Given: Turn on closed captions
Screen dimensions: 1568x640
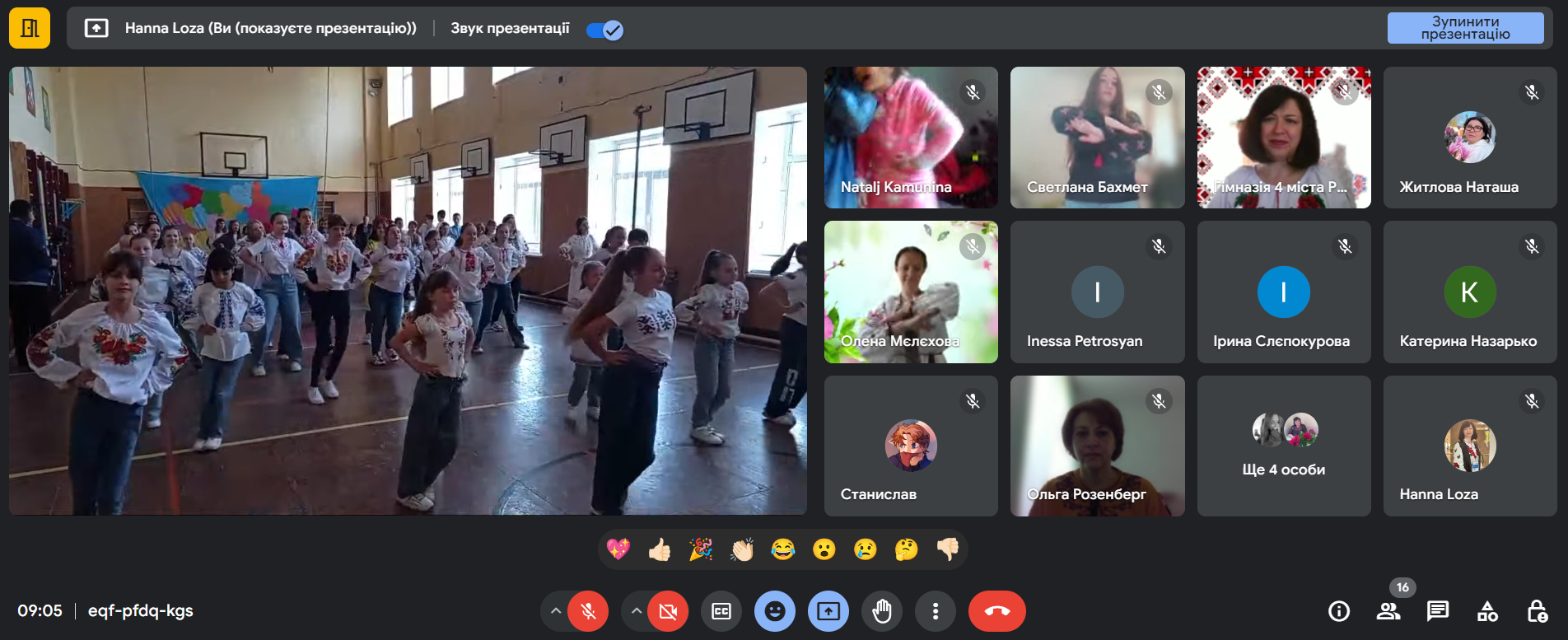Looking at the screenshot, I should pyautogui.click(x=721, y=611).
